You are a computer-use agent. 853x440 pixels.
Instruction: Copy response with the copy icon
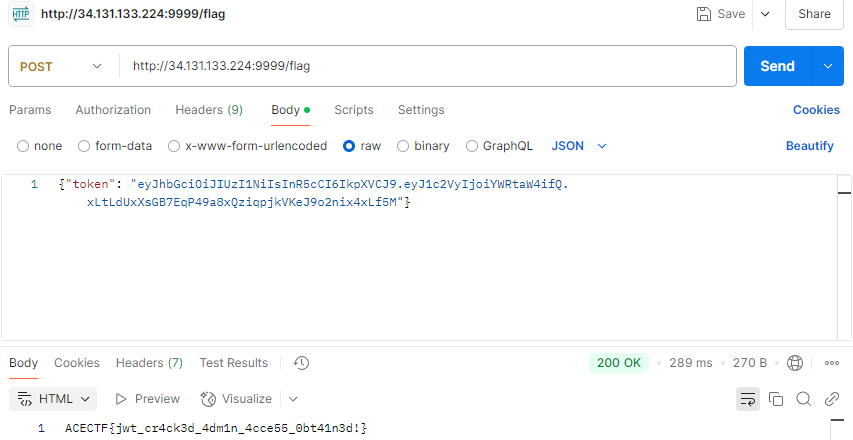776,399
